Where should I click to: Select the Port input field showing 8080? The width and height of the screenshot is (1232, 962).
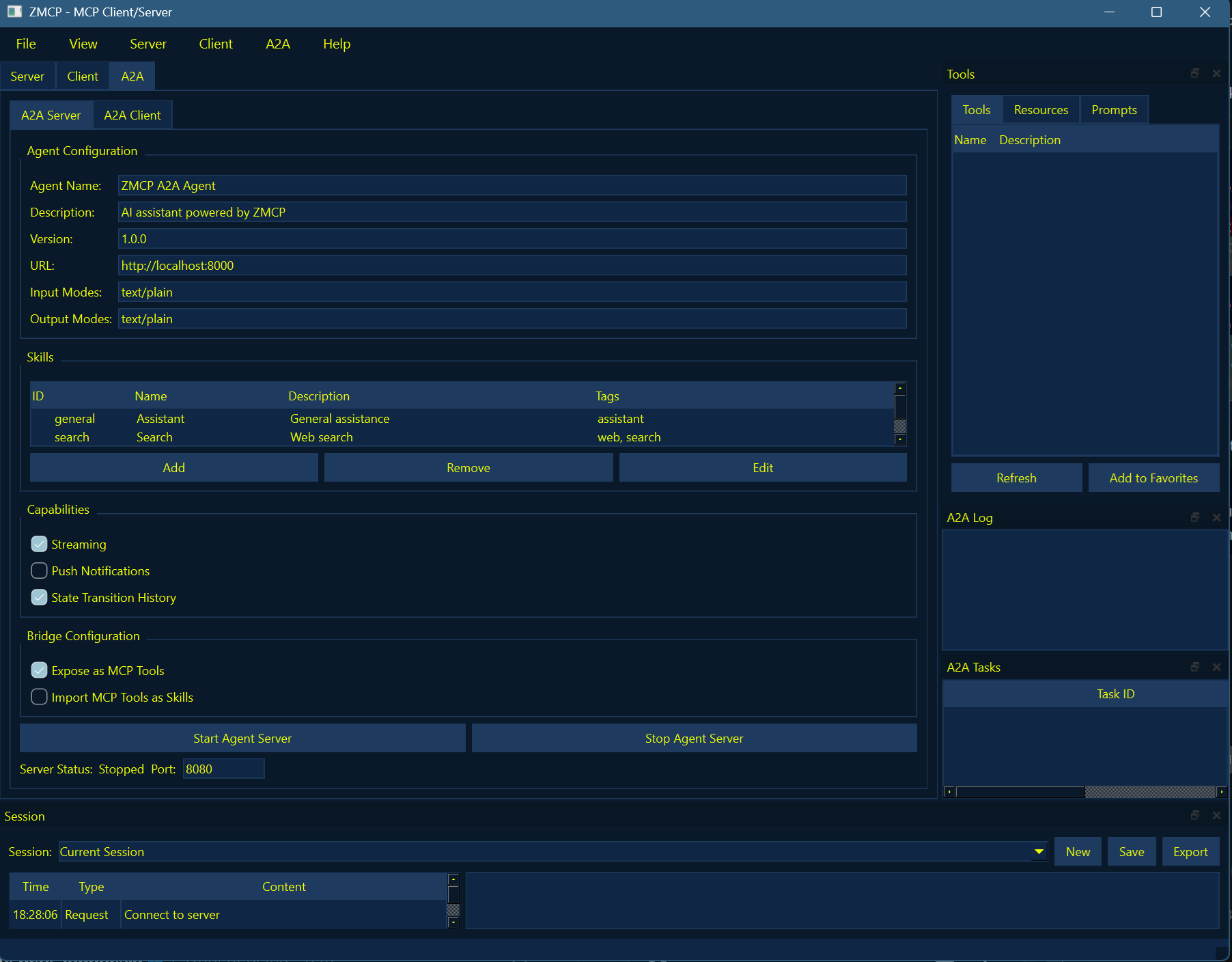click(223, 769)
